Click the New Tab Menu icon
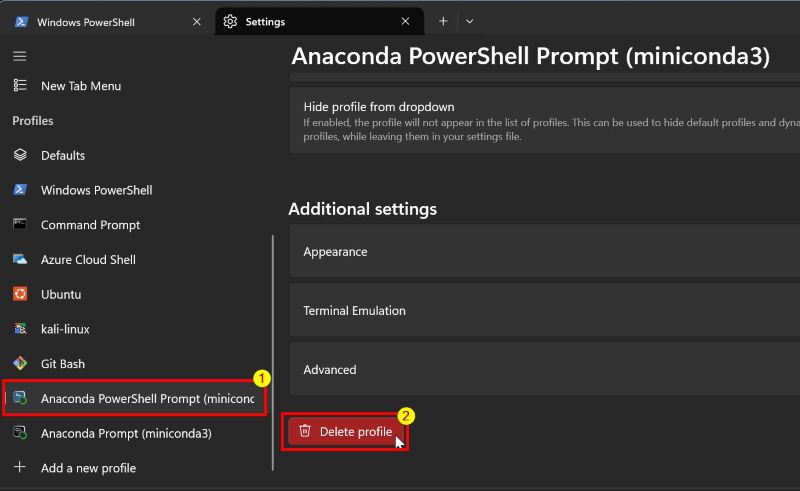 pyautogui.click(x=19, y=86)
